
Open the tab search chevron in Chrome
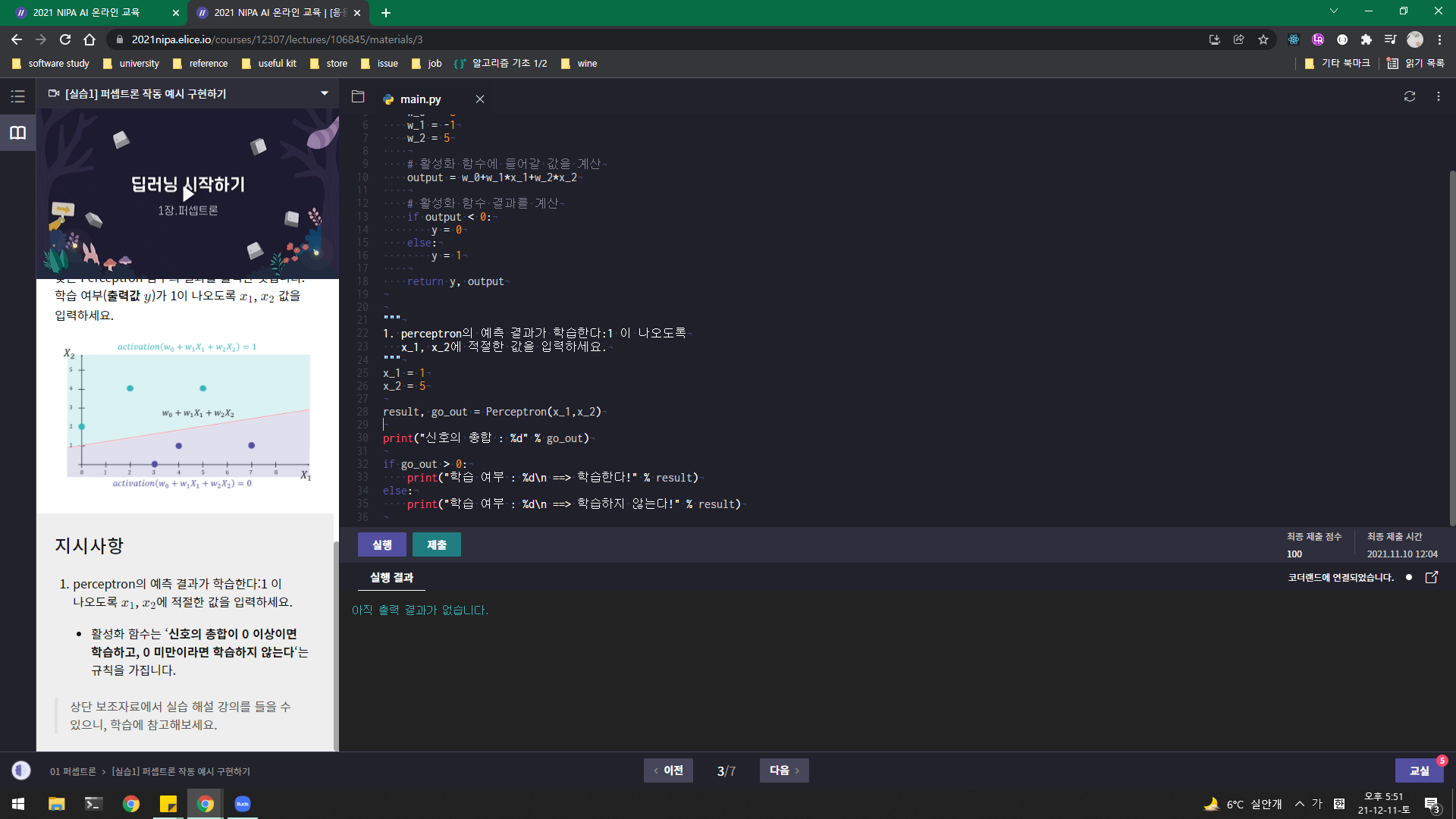click(1334, 11)
